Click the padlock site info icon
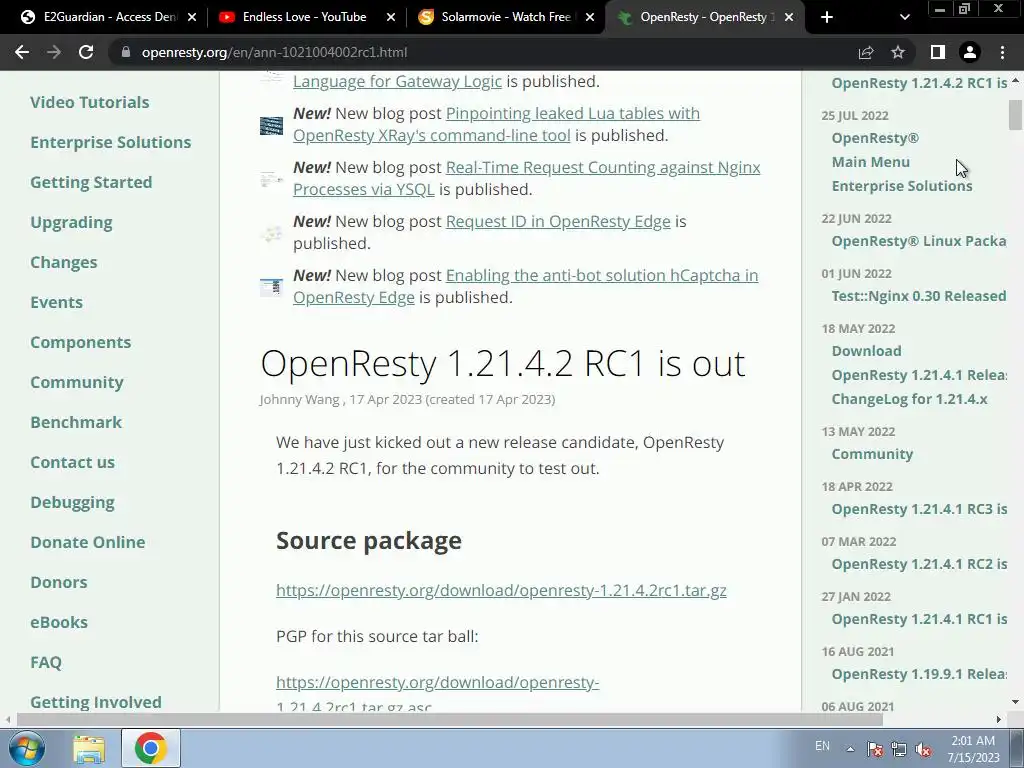The height and width of the screenshot is (768, 1024). tap(126, 52)
